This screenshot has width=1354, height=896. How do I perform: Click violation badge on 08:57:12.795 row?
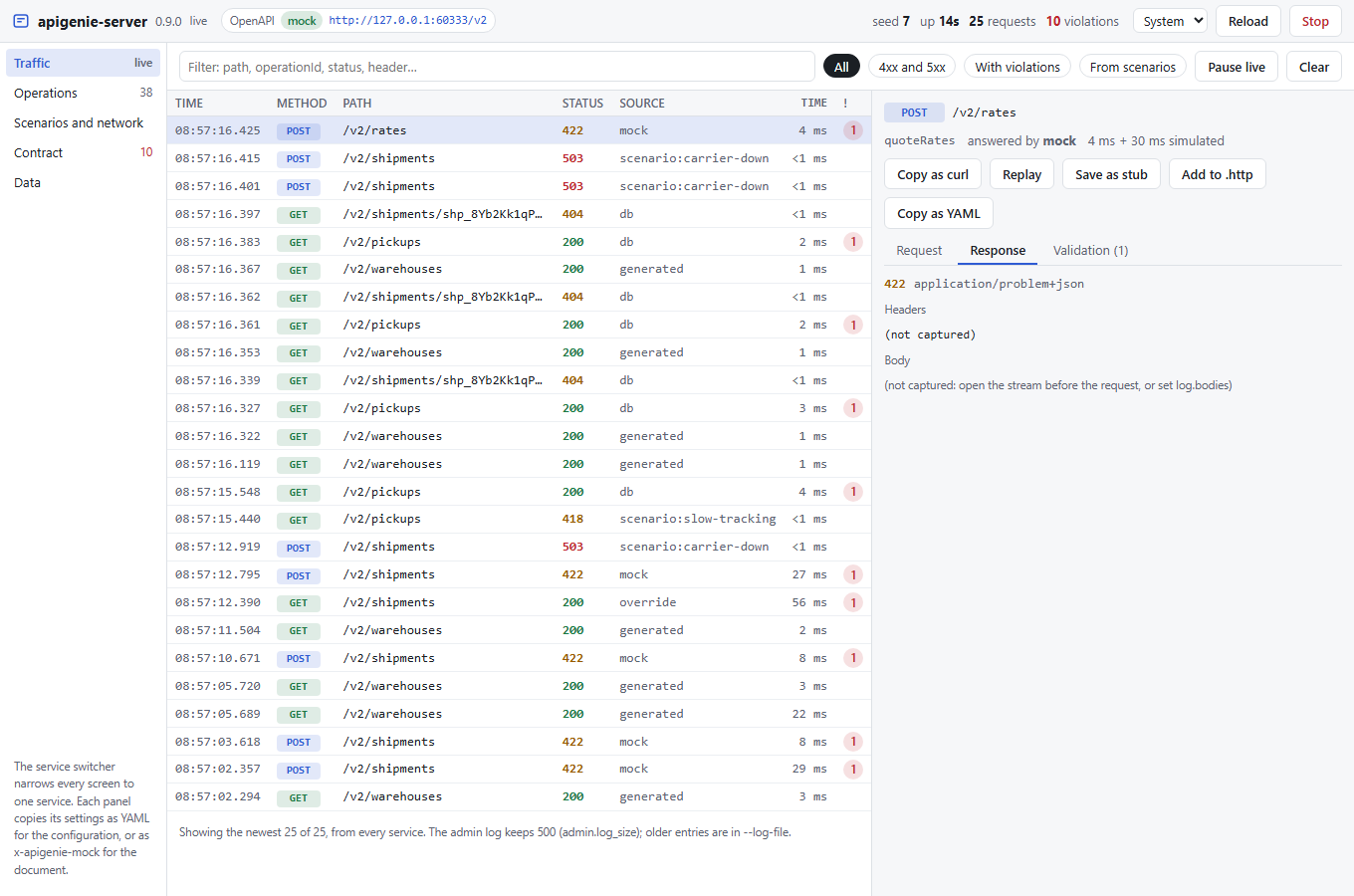coord(853,574)
